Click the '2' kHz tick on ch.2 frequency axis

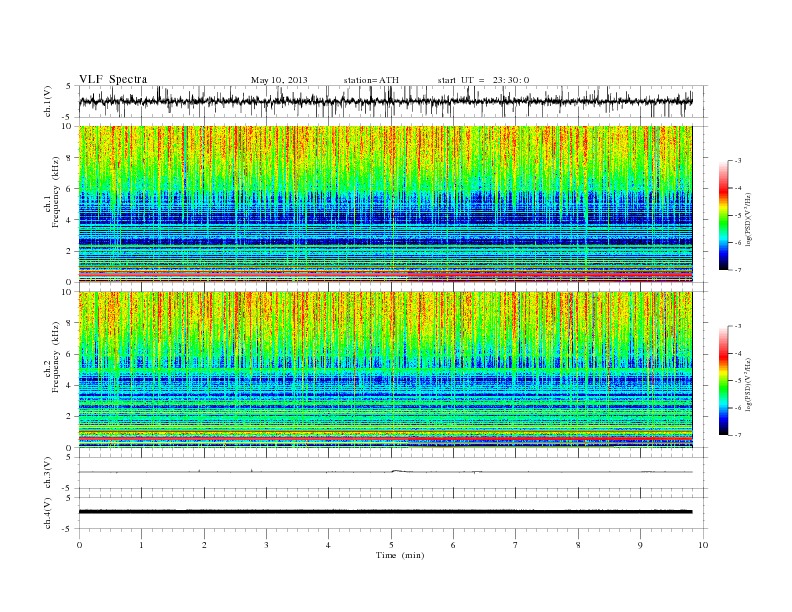pyautogui.click(x=70, y=417)
